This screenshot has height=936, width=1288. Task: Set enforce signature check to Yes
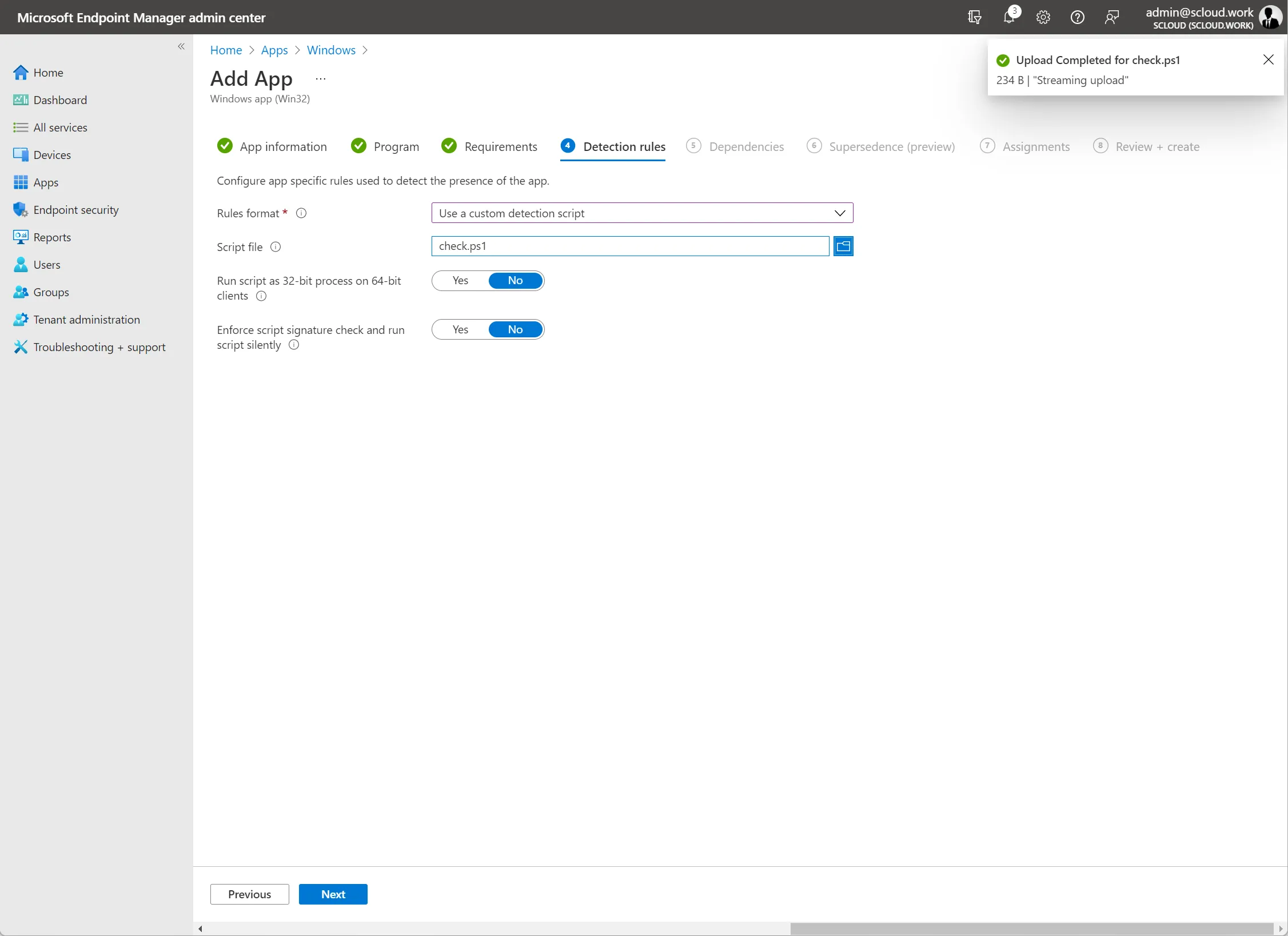point(460,330)
